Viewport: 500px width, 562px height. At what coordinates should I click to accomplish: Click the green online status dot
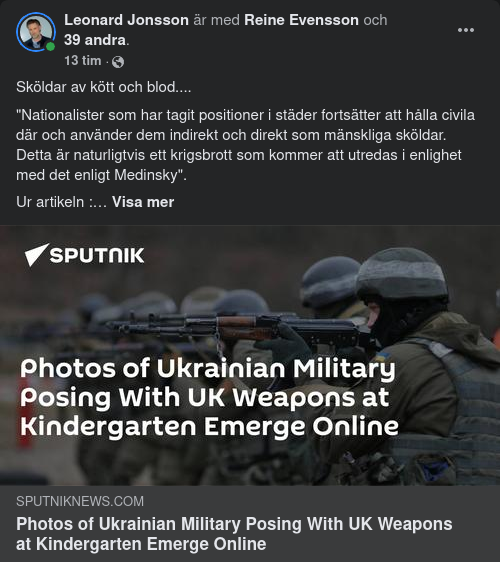[51, 47]
